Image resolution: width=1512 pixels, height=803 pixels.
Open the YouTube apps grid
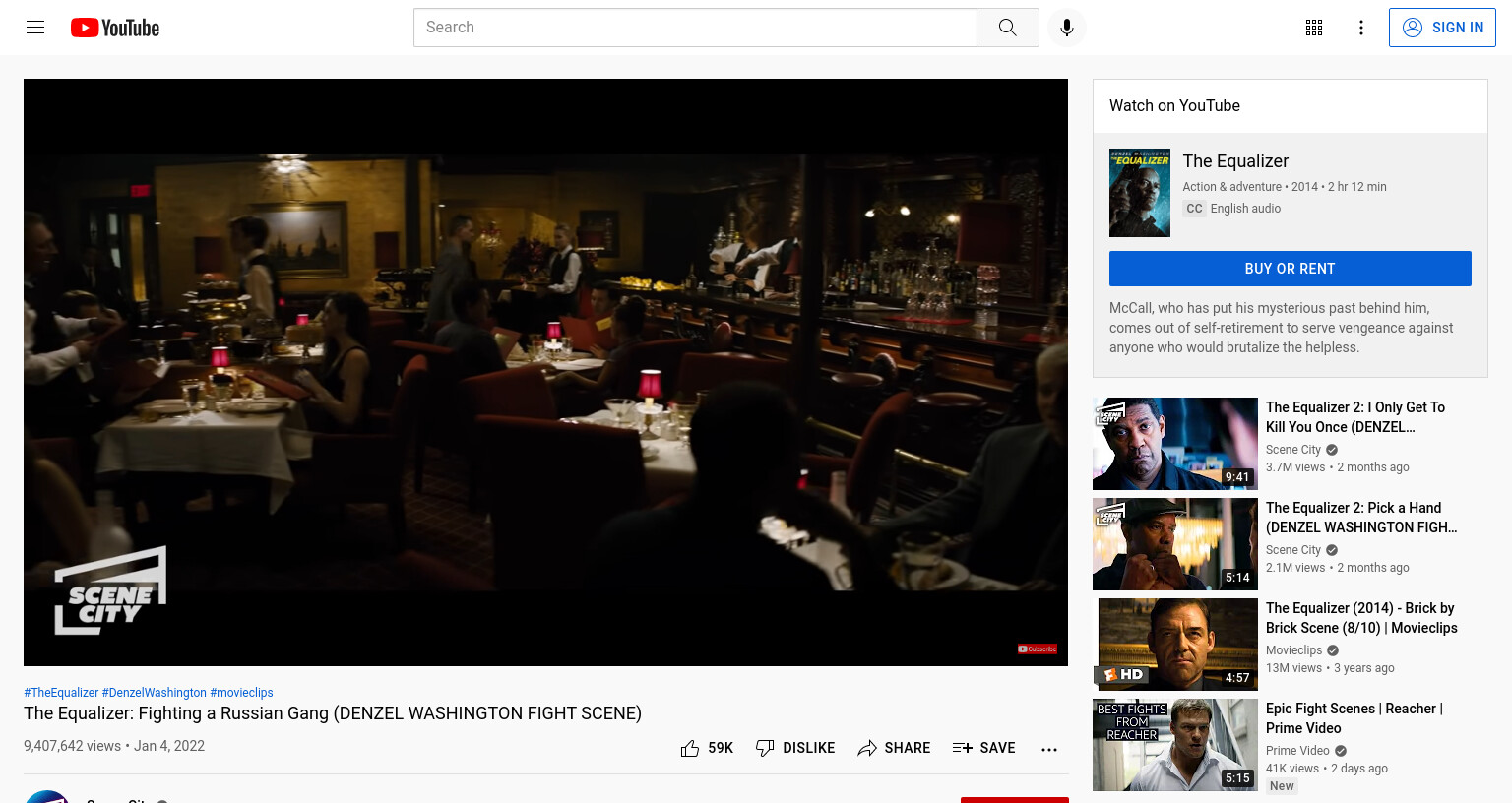pos(1314,28)
